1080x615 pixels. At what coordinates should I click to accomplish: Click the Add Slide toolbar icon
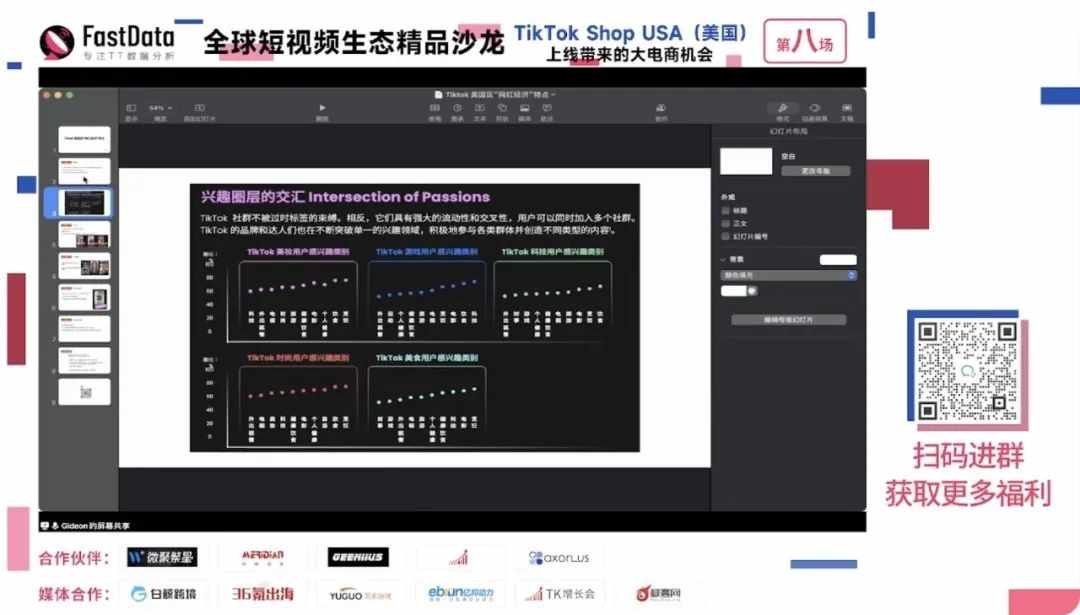[x=200, y=108]
